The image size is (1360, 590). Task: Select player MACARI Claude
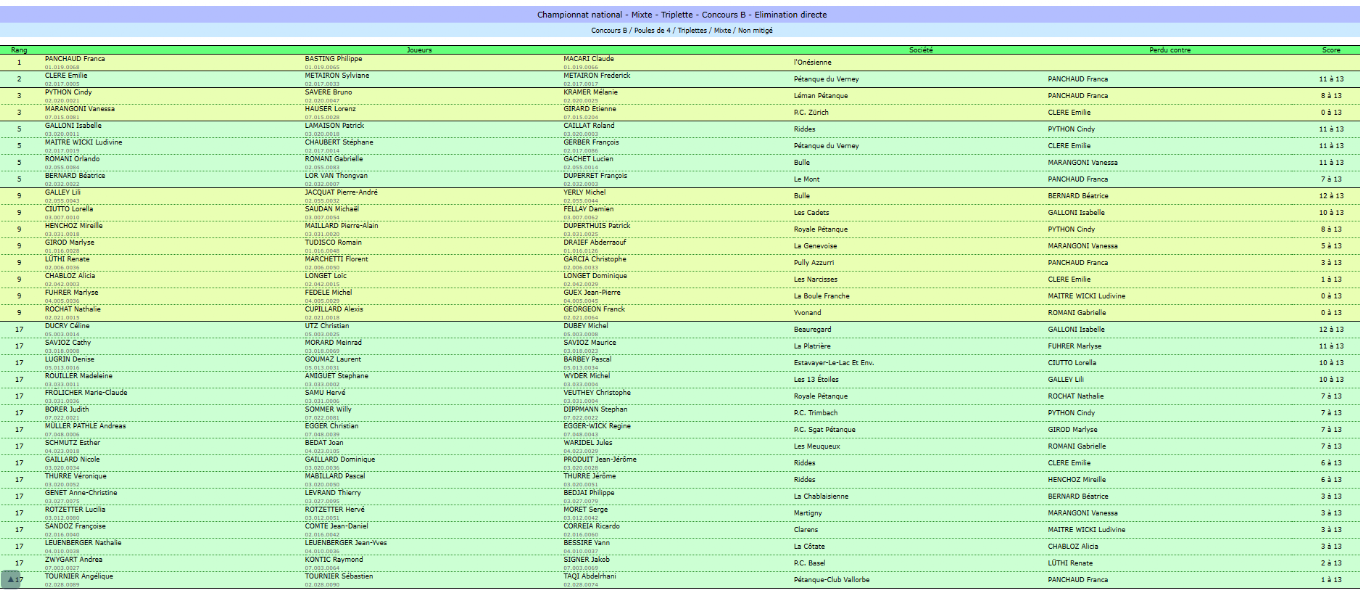(x=589, y=59)
